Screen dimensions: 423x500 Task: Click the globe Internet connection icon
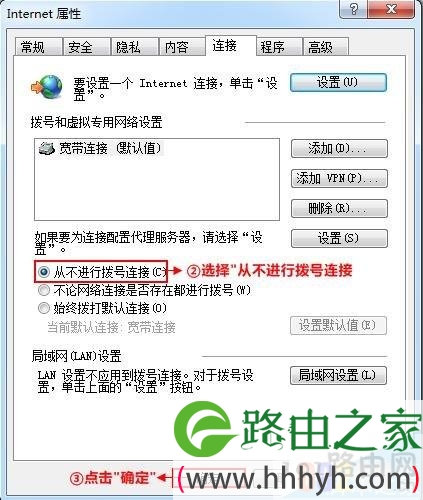point(47,87)
